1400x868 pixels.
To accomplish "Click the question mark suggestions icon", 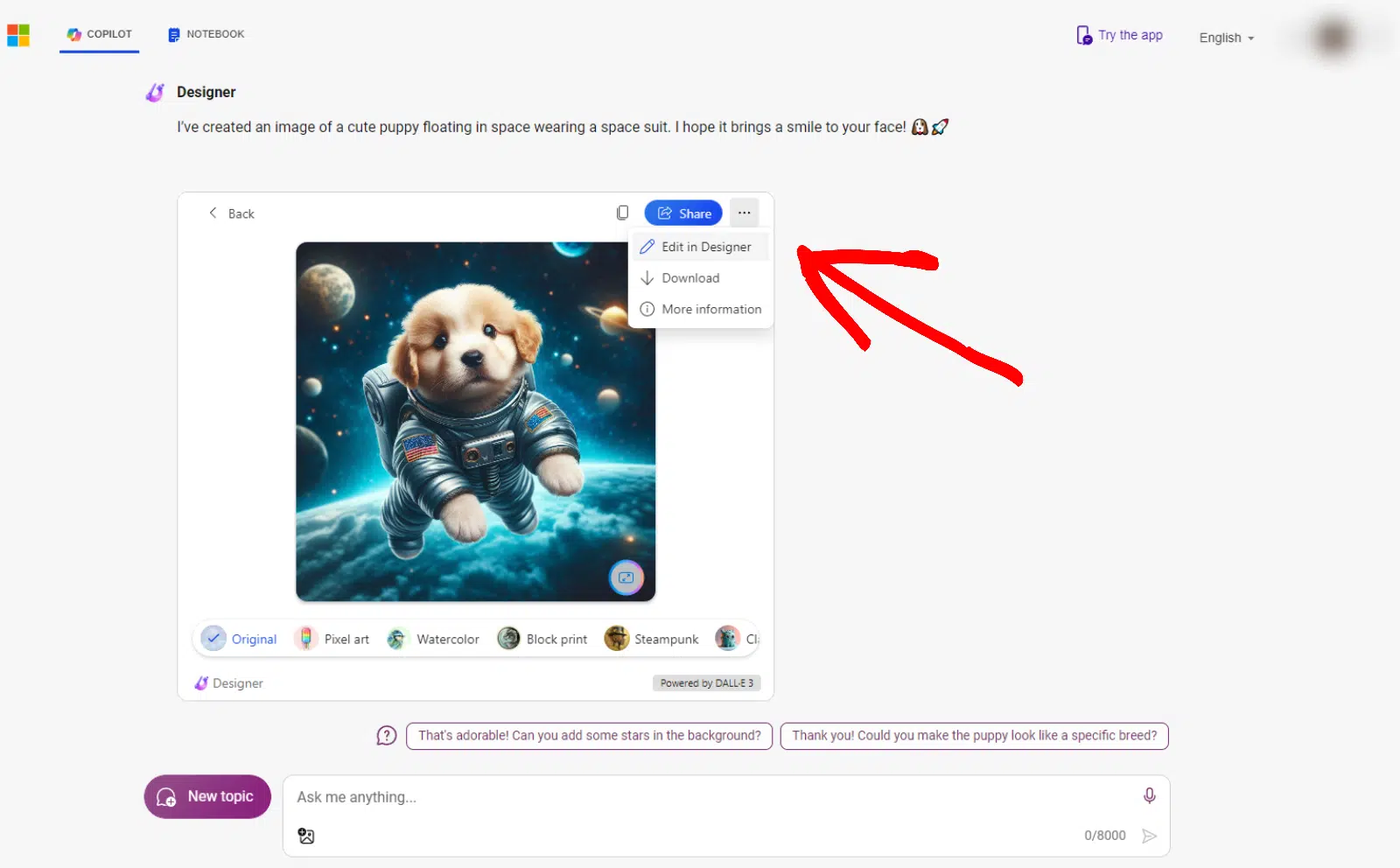I will click(387, 736).
